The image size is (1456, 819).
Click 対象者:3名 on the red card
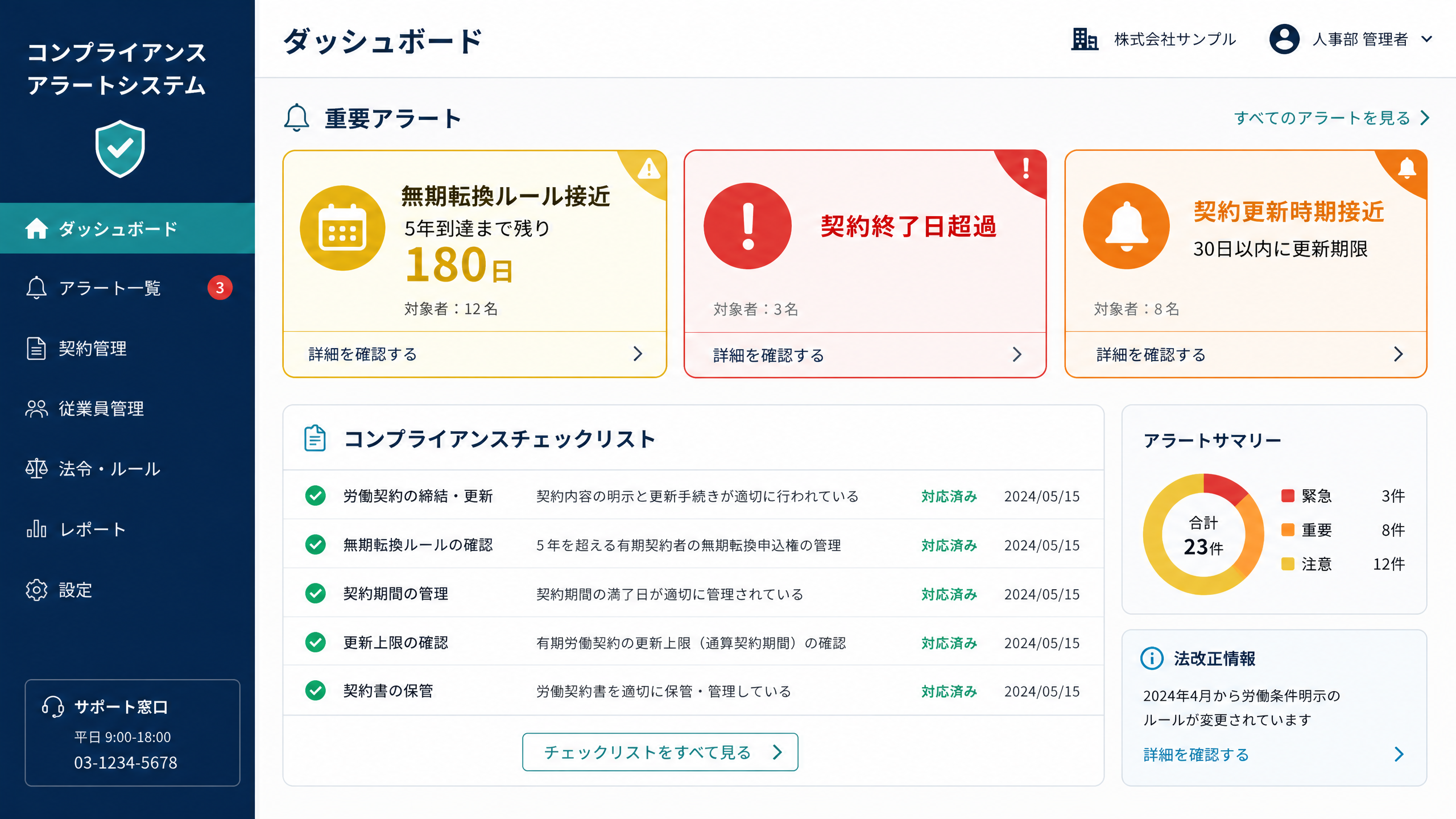756,309
